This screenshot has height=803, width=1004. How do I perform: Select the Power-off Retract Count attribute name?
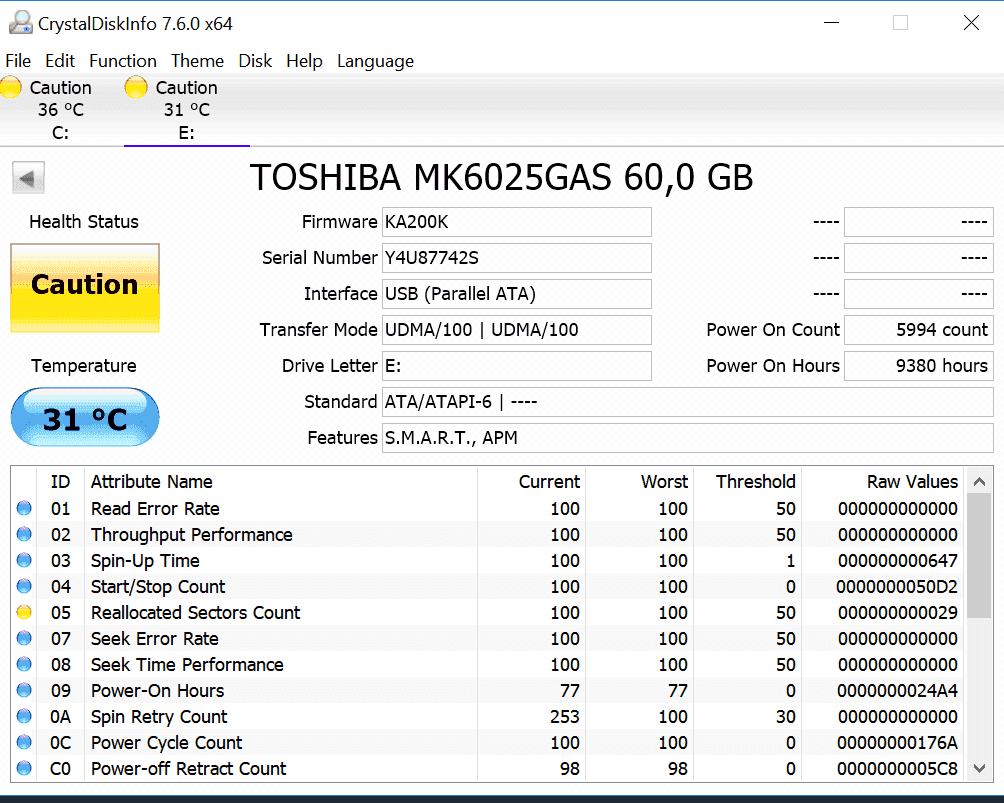click(x=188, y=768)
